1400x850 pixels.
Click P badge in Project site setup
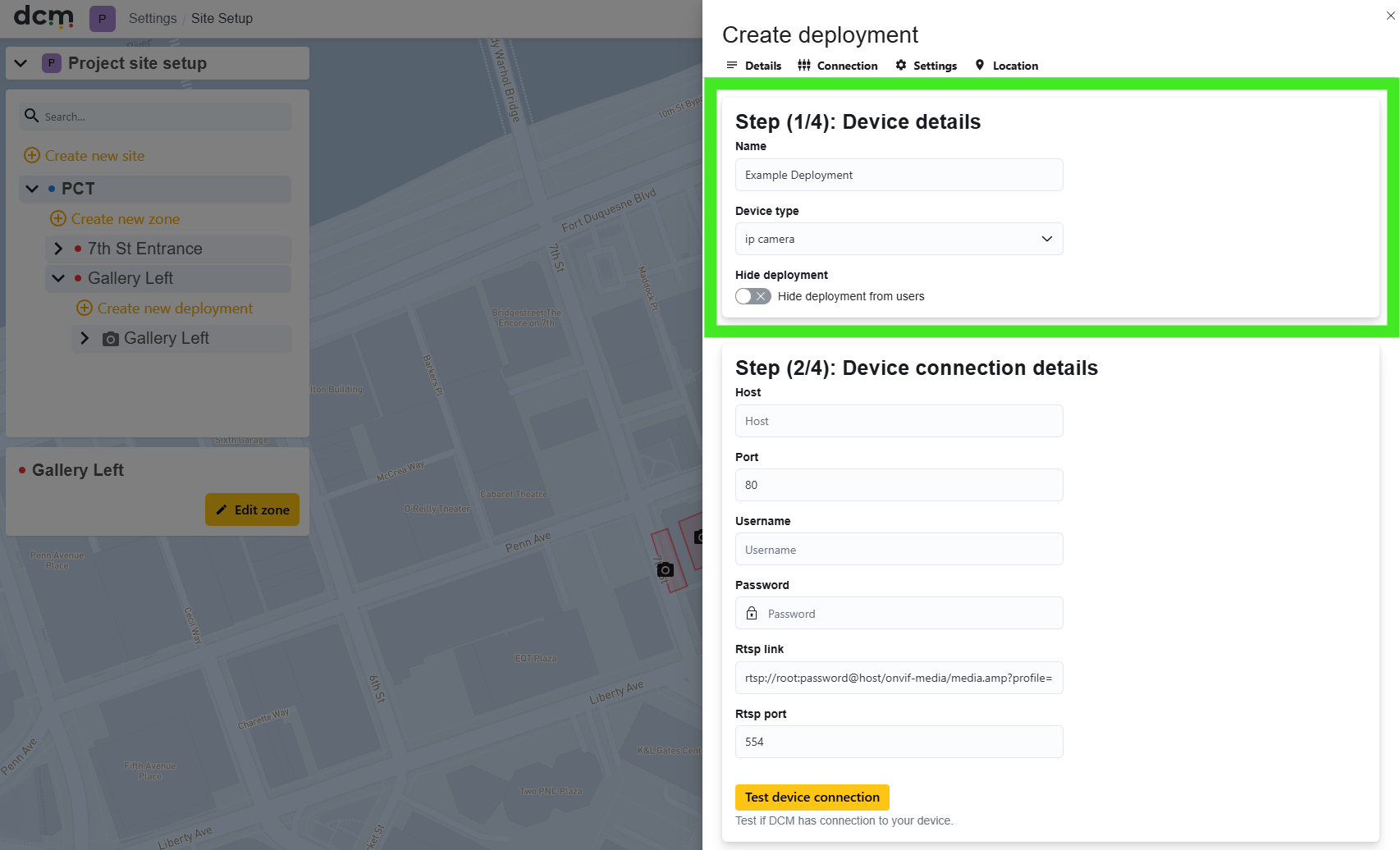(x=52, y=63)
